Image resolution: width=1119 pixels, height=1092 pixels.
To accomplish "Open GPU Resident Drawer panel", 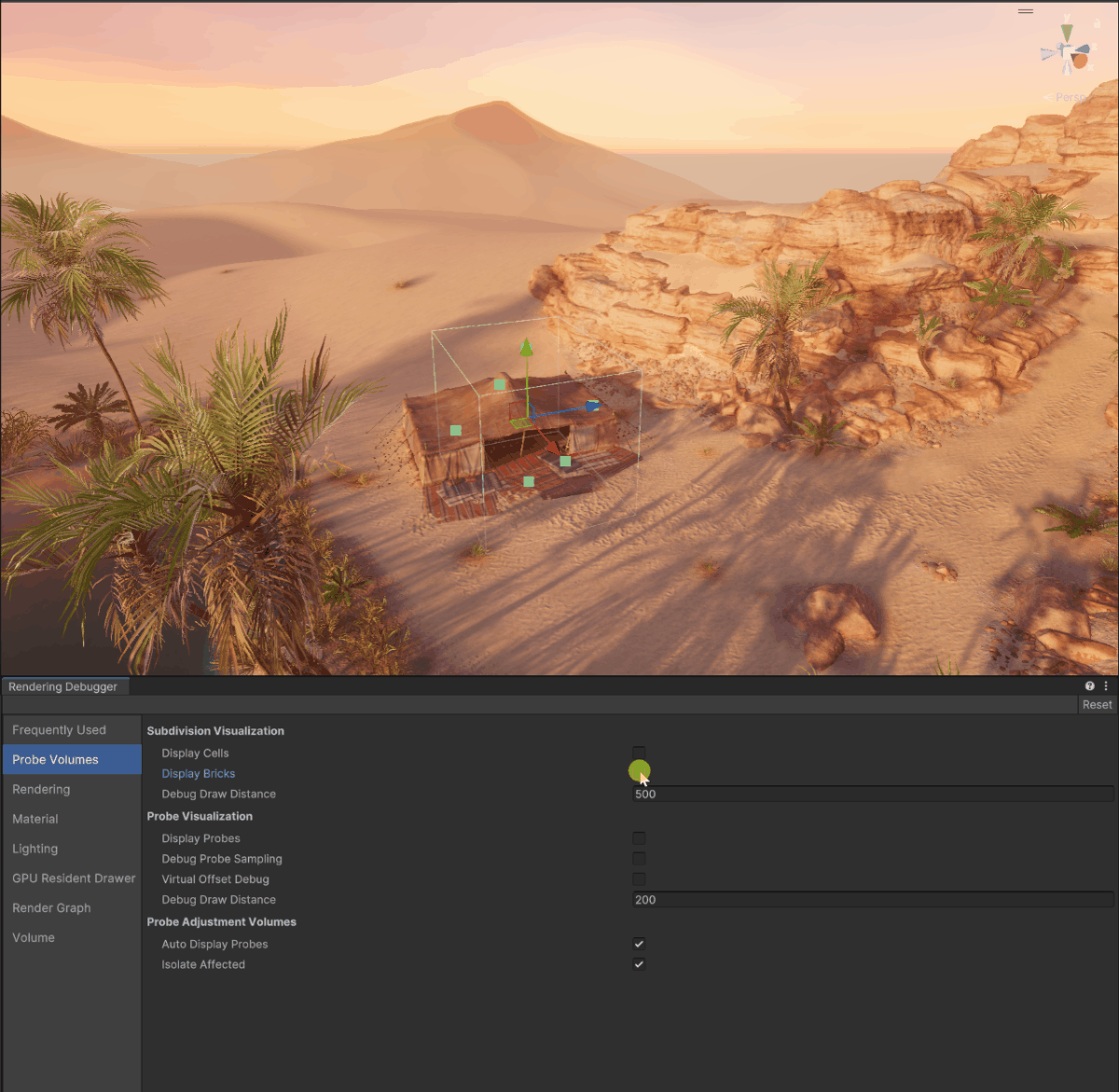I will click(74, 878).
